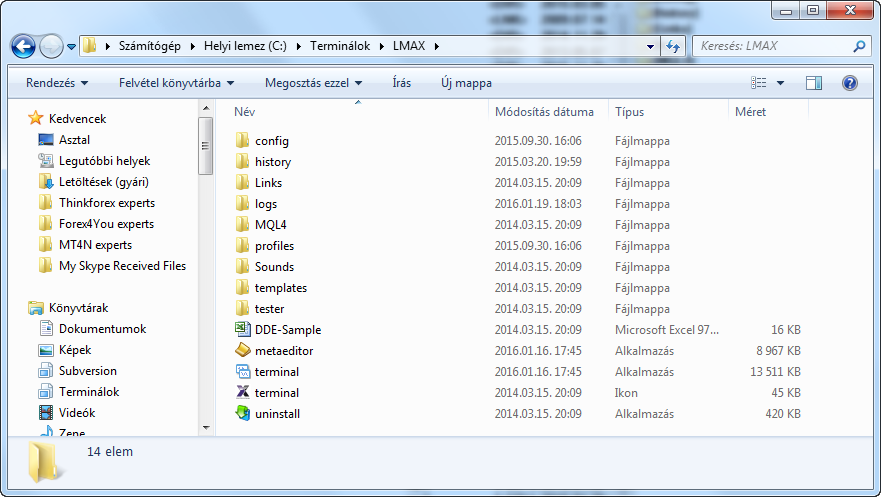
Task: Select the templates folder icon
Action: [242, 288]
